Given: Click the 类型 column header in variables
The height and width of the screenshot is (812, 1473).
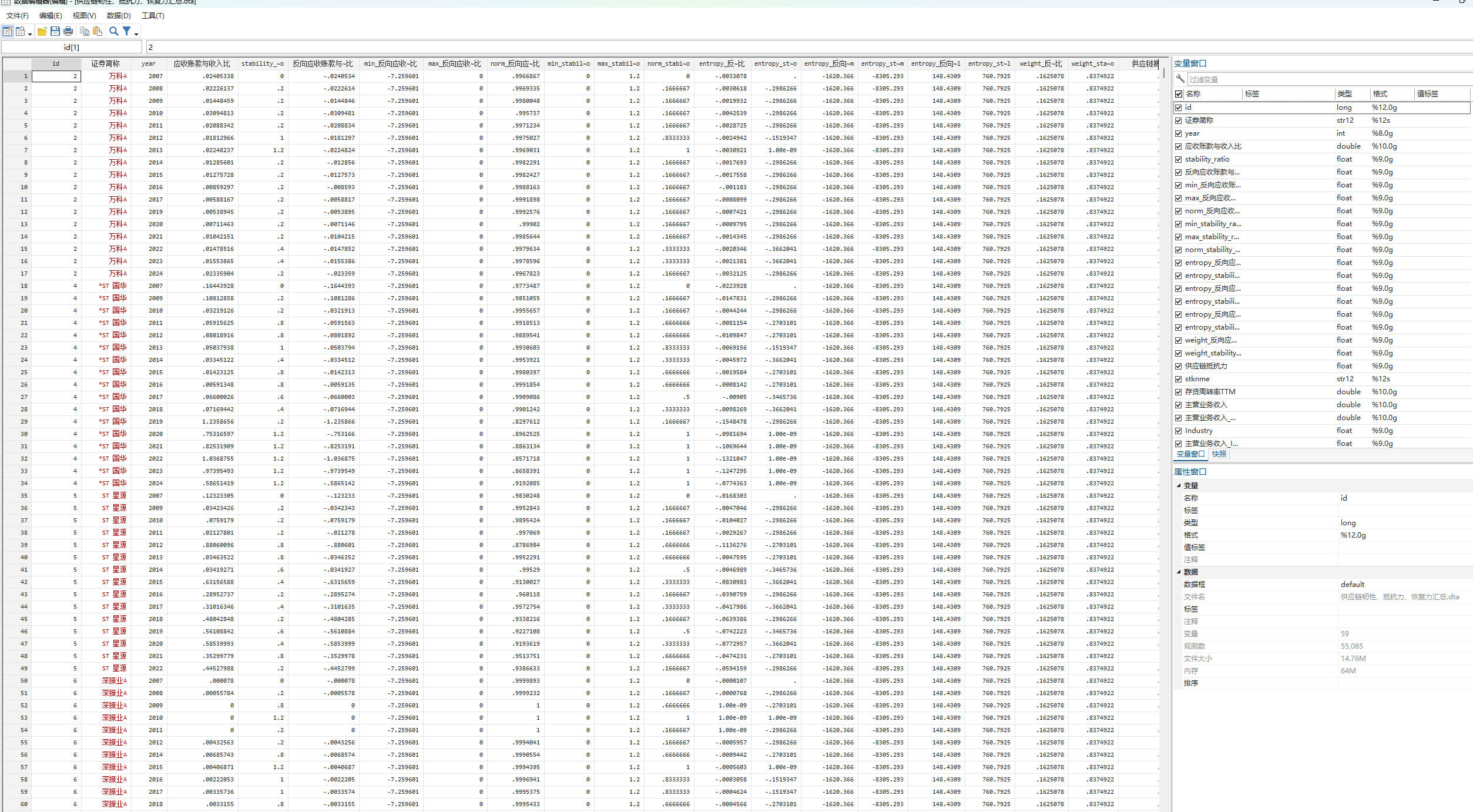Looking at the screenshot, I should 1344,94.
